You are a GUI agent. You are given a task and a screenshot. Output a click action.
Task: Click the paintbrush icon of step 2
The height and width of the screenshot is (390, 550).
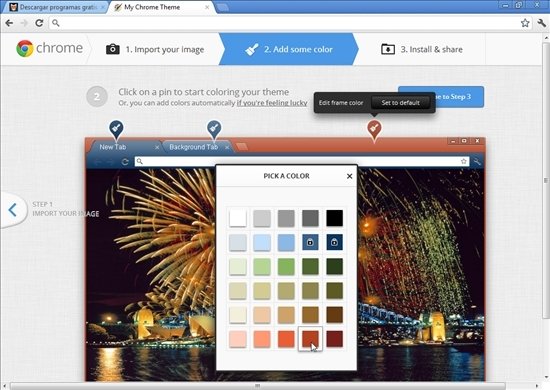click(252, 49)
